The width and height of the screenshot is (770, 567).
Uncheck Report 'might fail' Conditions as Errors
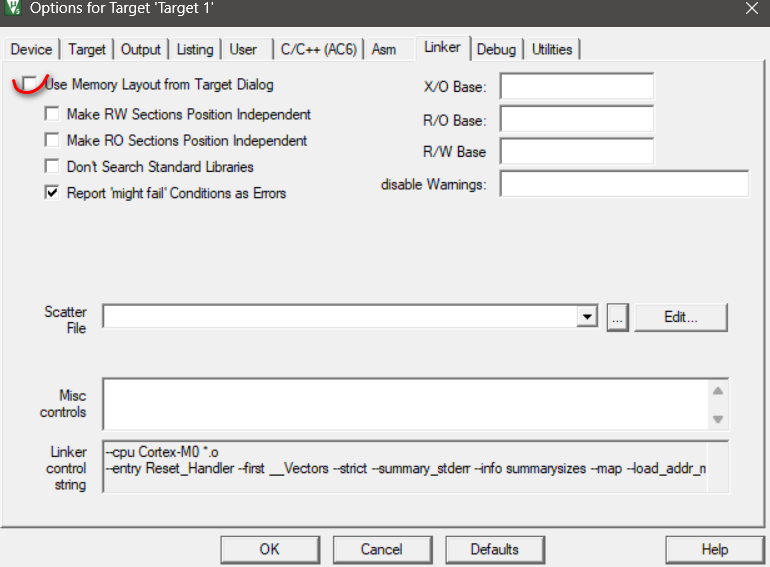coord(52,193)
